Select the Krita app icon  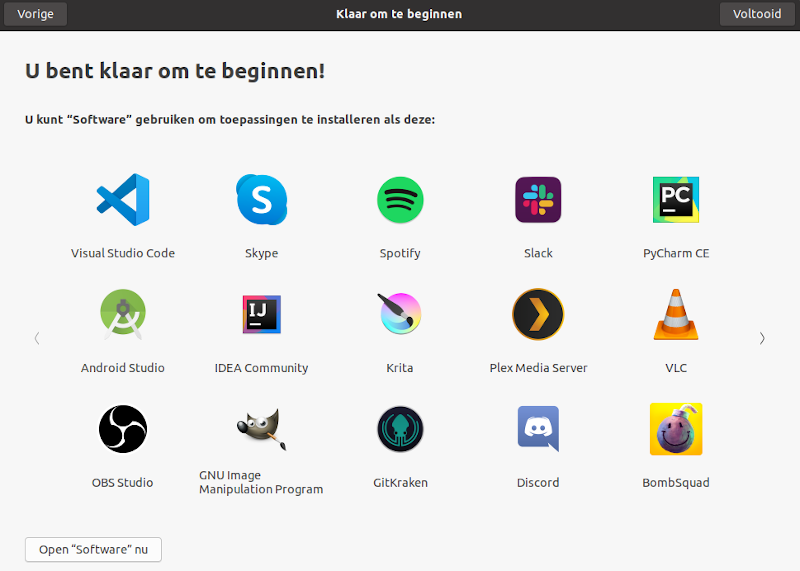[400, 315]
